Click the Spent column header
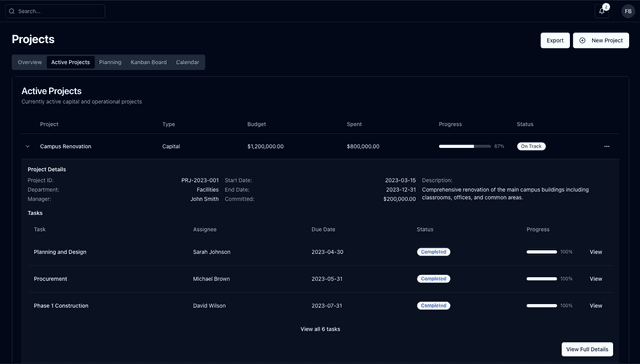The image size is (640, 364). 354,124
